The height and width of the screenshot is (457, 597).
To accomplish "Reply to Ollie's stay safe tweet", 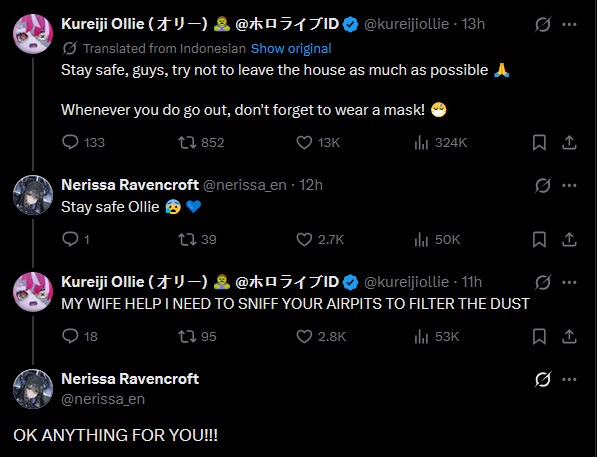I will pos(70,142).
